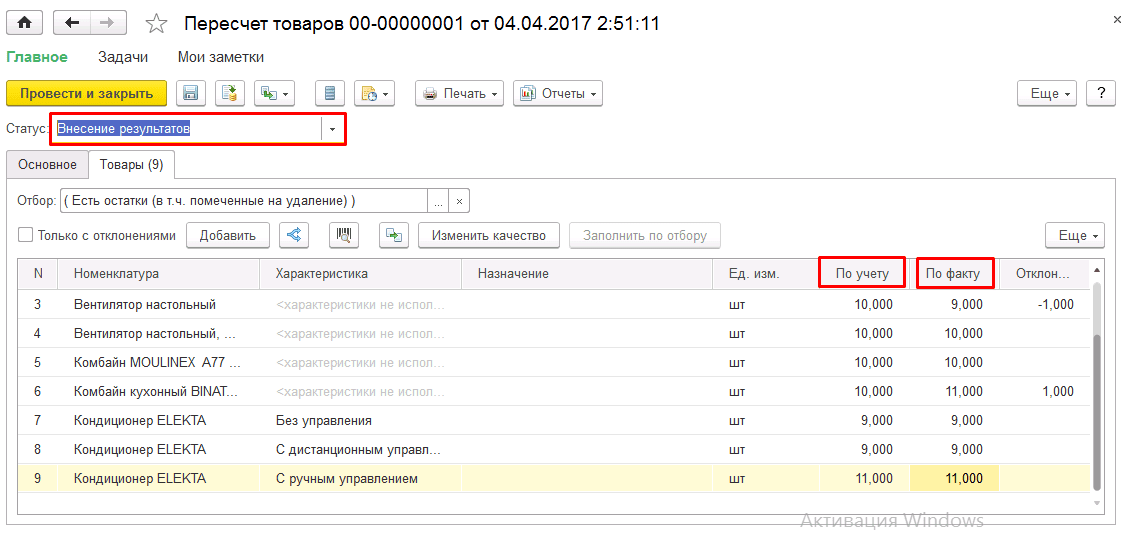Switch to the Основное tab
Image resolution: width=1126 pixels, height=535 pixels.
[47, 164]
